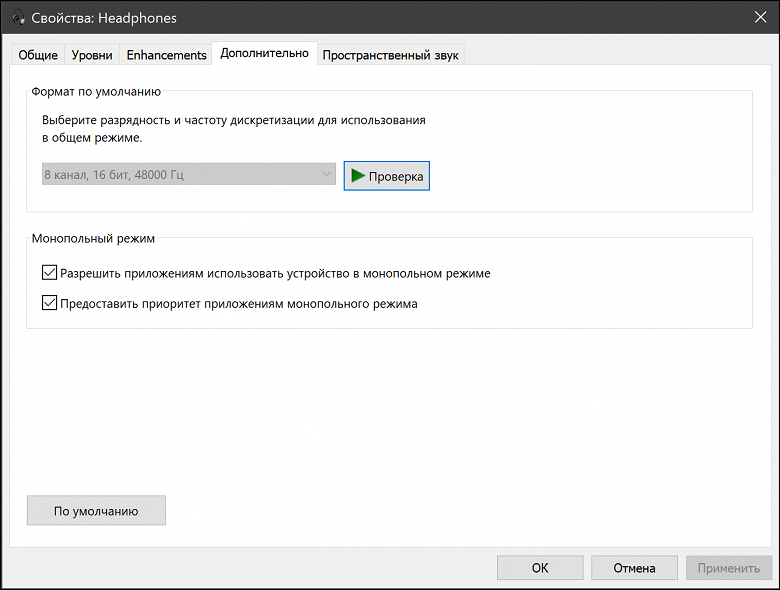The image size is (780, 590).
Task: Open the Уровни tab
Action: [92, 55]
